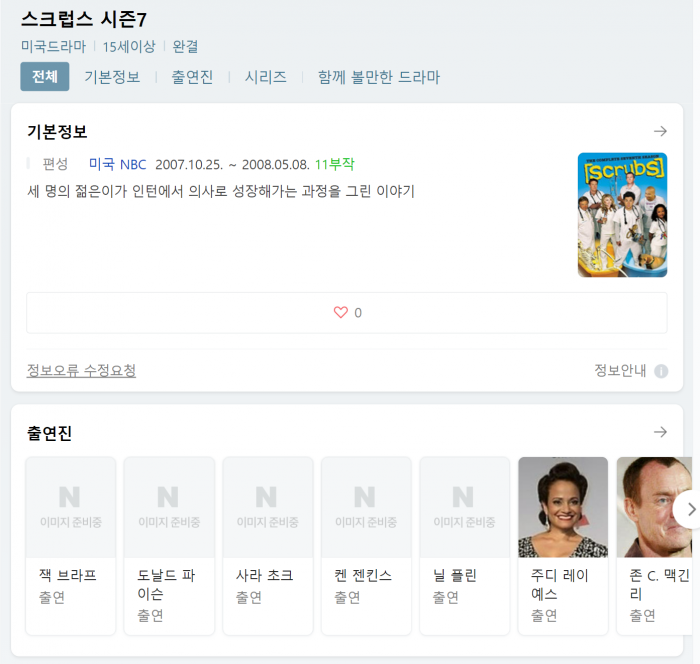Open 기본정보 section arrow
Image resolution: width=700 pixels, height=664 pixels.
pyautogui.click(x=660, y=131)
